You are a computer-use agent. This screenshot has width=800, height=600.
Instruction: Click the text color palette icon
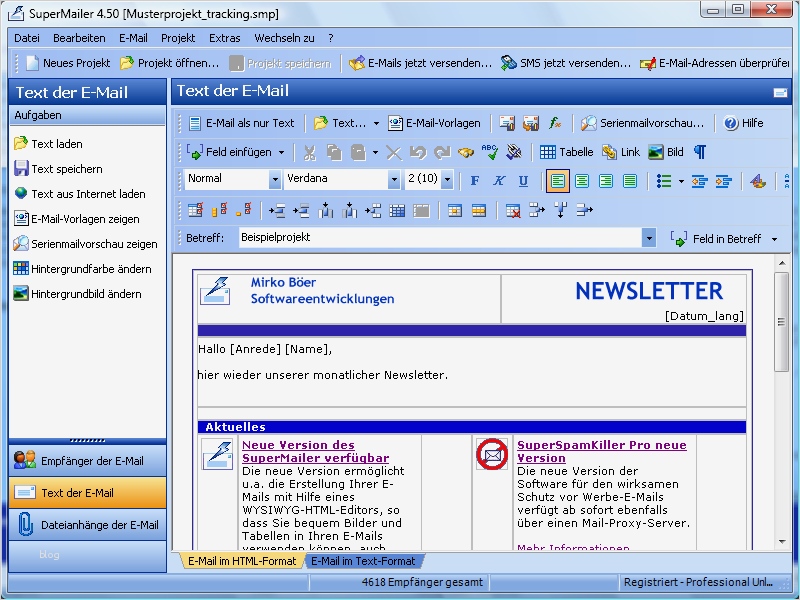tap(758, 181)
